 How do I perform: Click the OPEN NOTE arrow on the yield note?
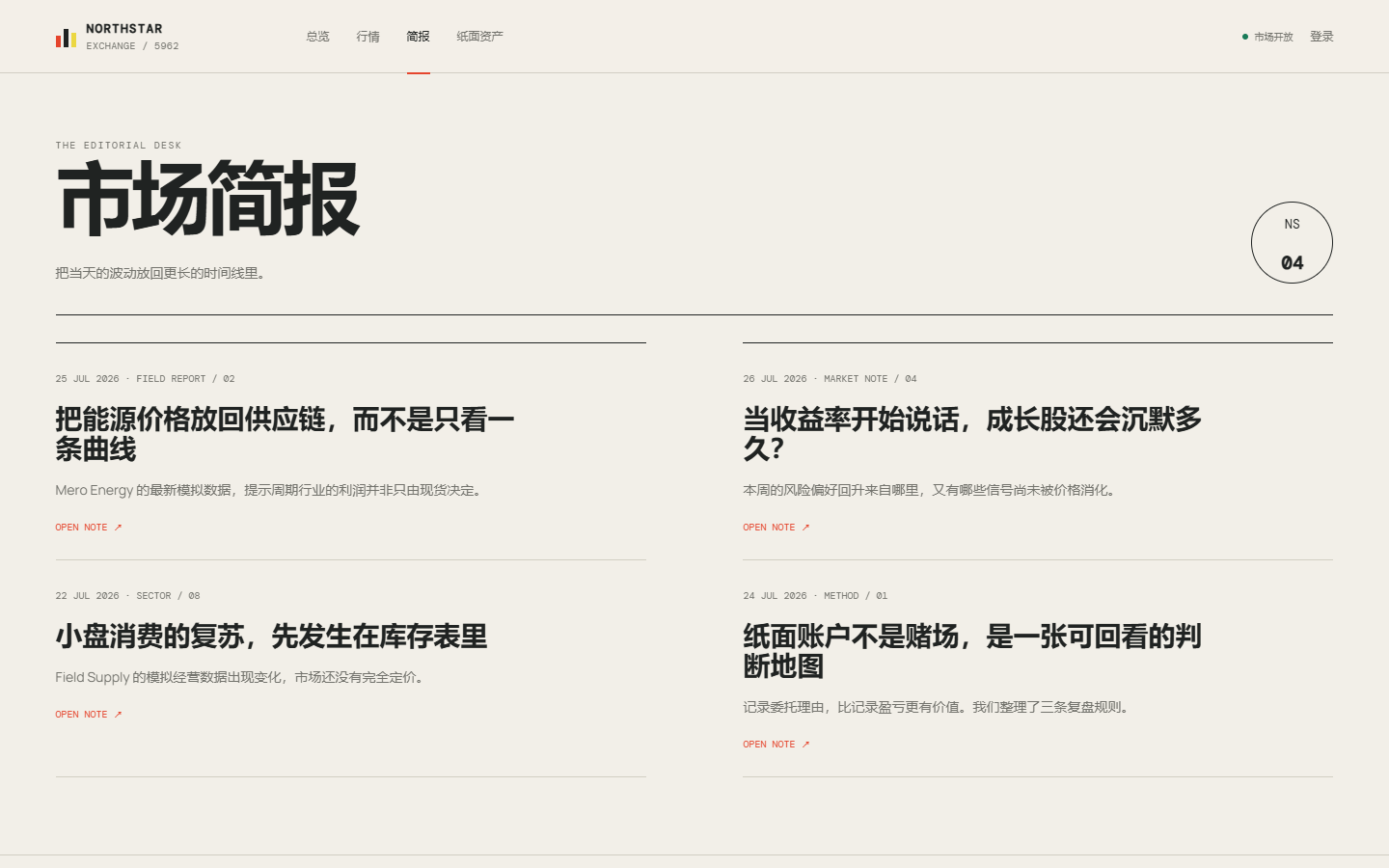[x=805, y=528]
